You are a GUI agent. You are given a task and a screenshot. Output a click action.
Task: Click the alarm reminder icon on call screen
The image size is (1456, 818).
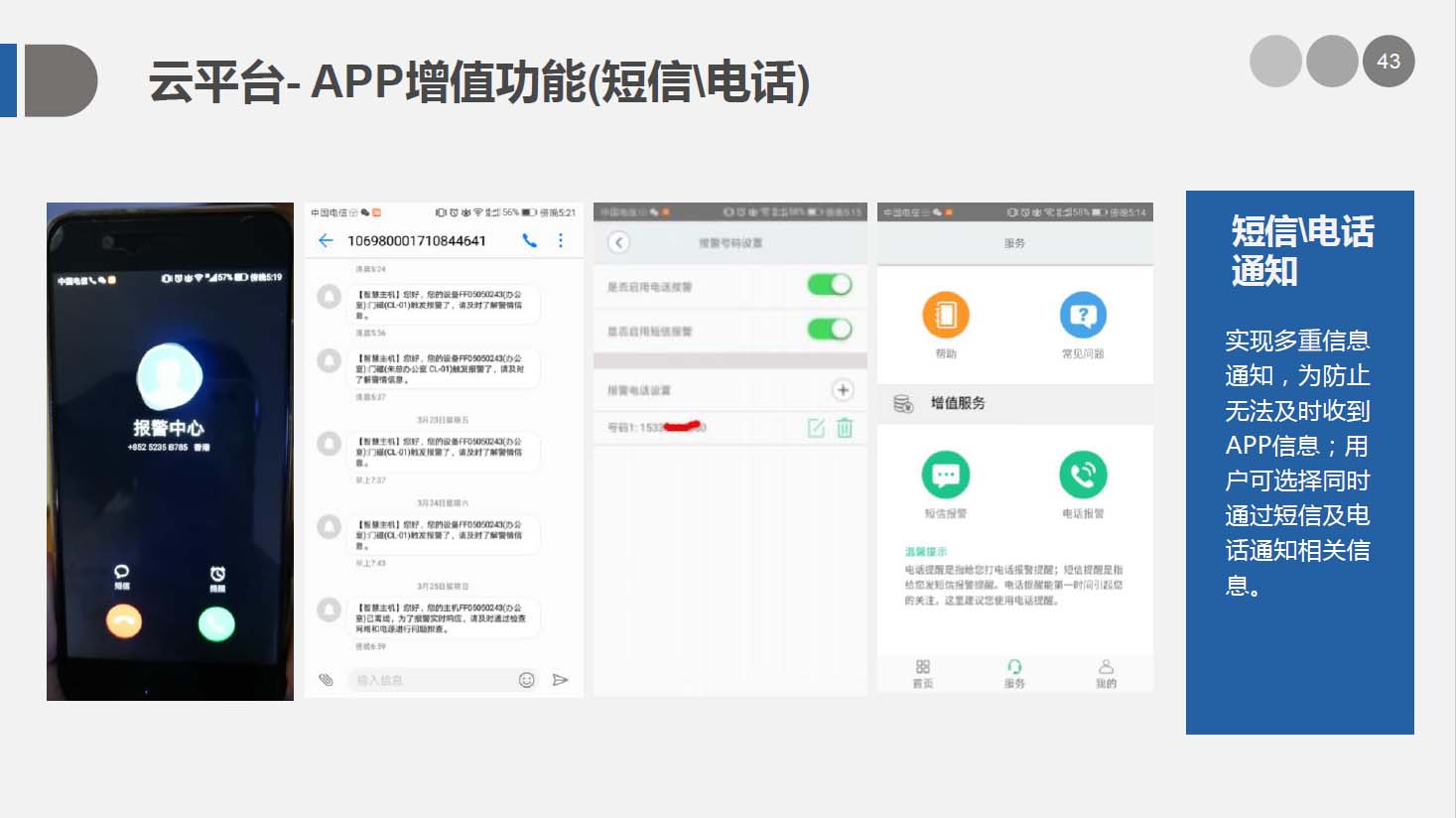point(217,575)
